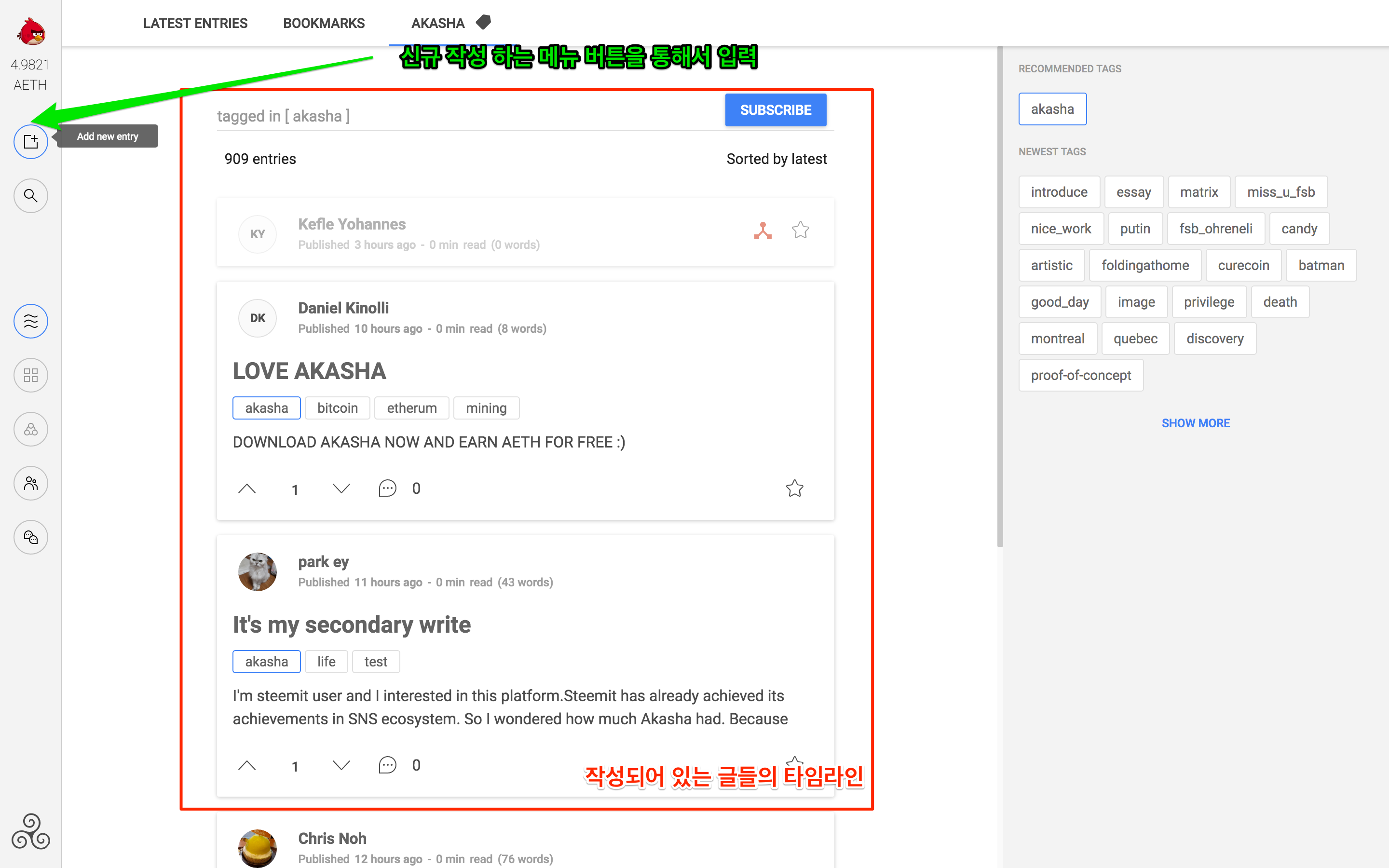
Task: Select the introduce tag
Action: (1059, 192)
